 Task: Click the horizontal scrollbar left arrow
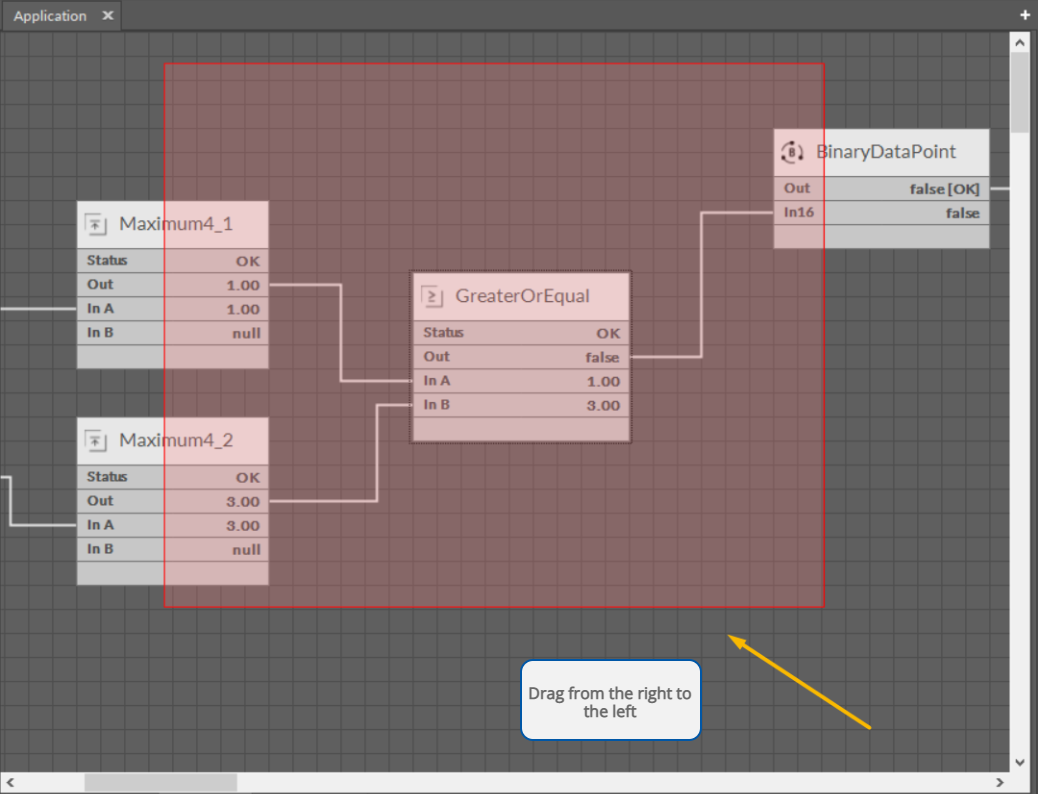point(10,781)
